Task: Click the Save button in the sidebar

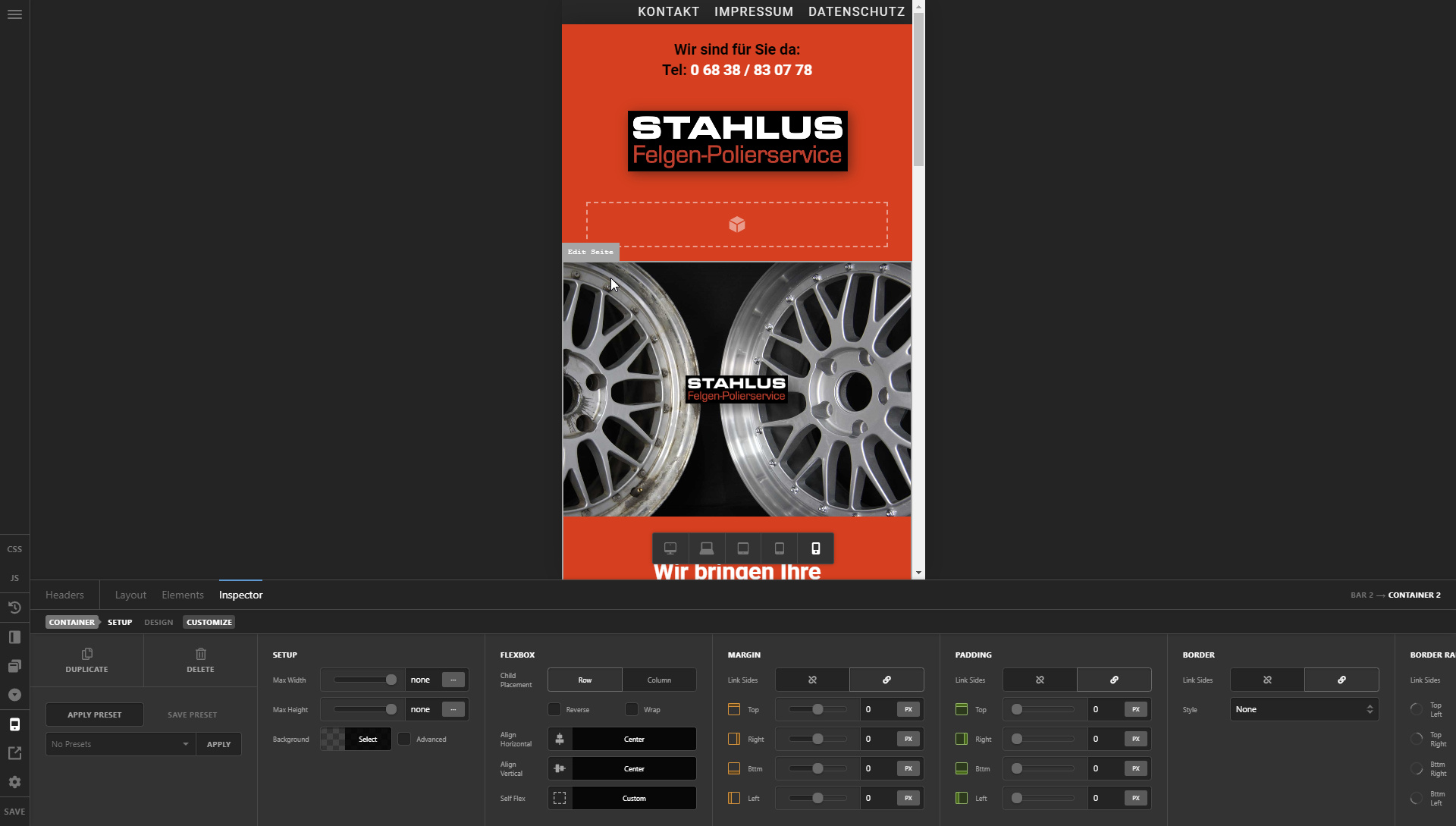Action: (x=14, y=812)
